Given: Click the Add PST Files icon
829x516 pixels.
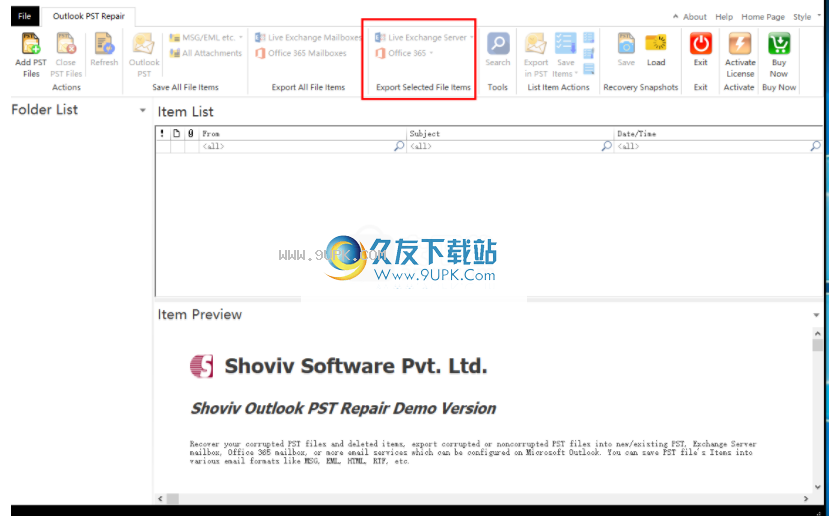Looking at the screenshot, I should (31, 43).
